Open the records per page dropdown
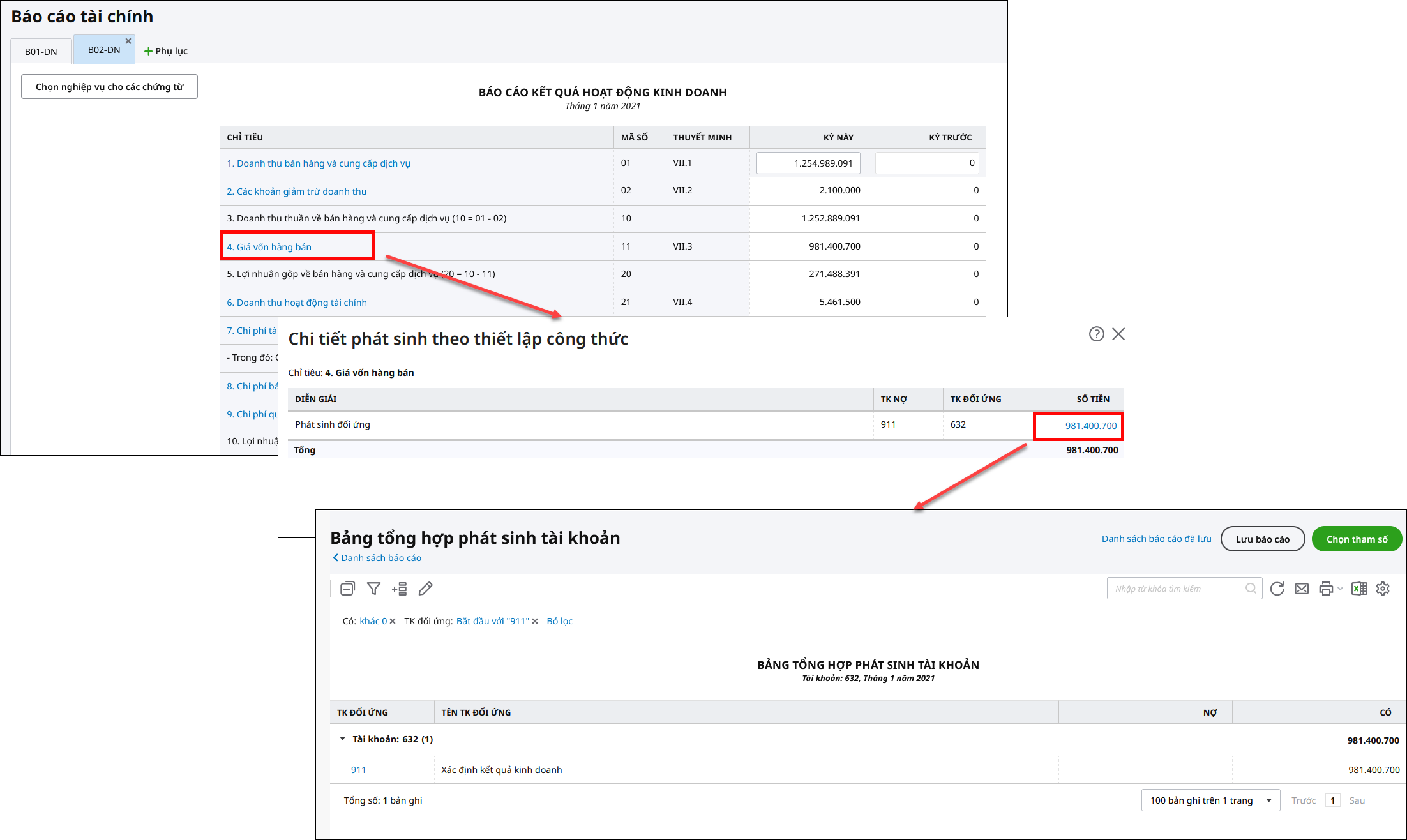 pyautogui.click(x=1210, y=800)
